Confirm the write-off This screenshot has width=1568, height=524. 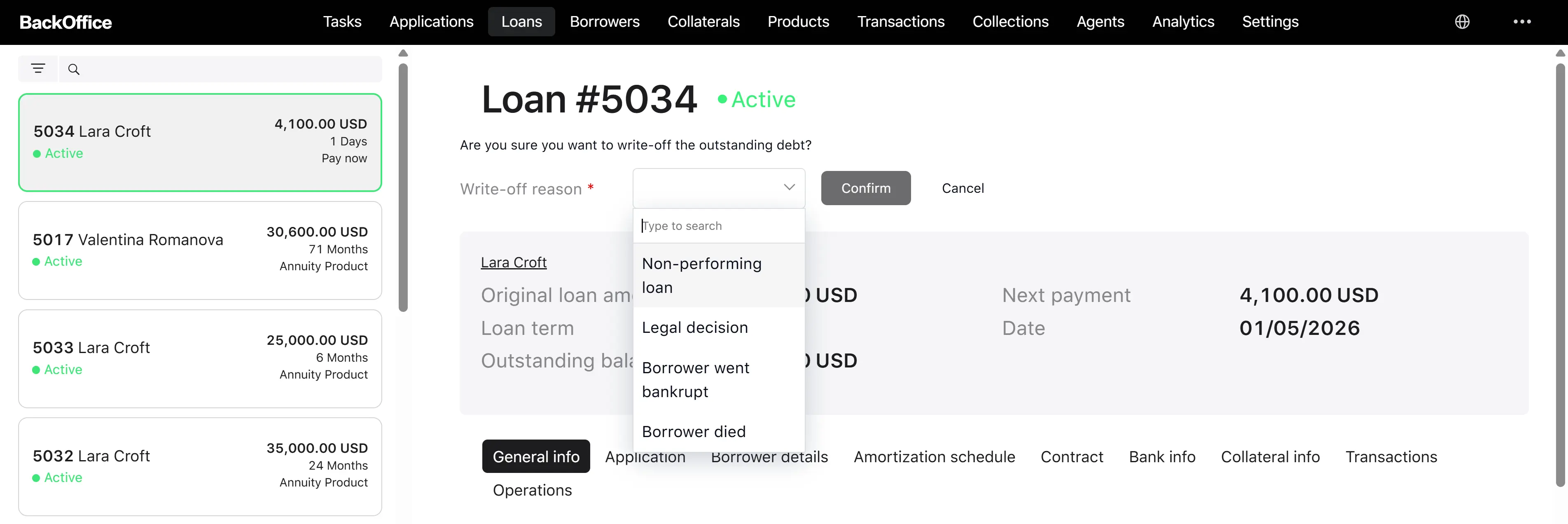[865, 188]
